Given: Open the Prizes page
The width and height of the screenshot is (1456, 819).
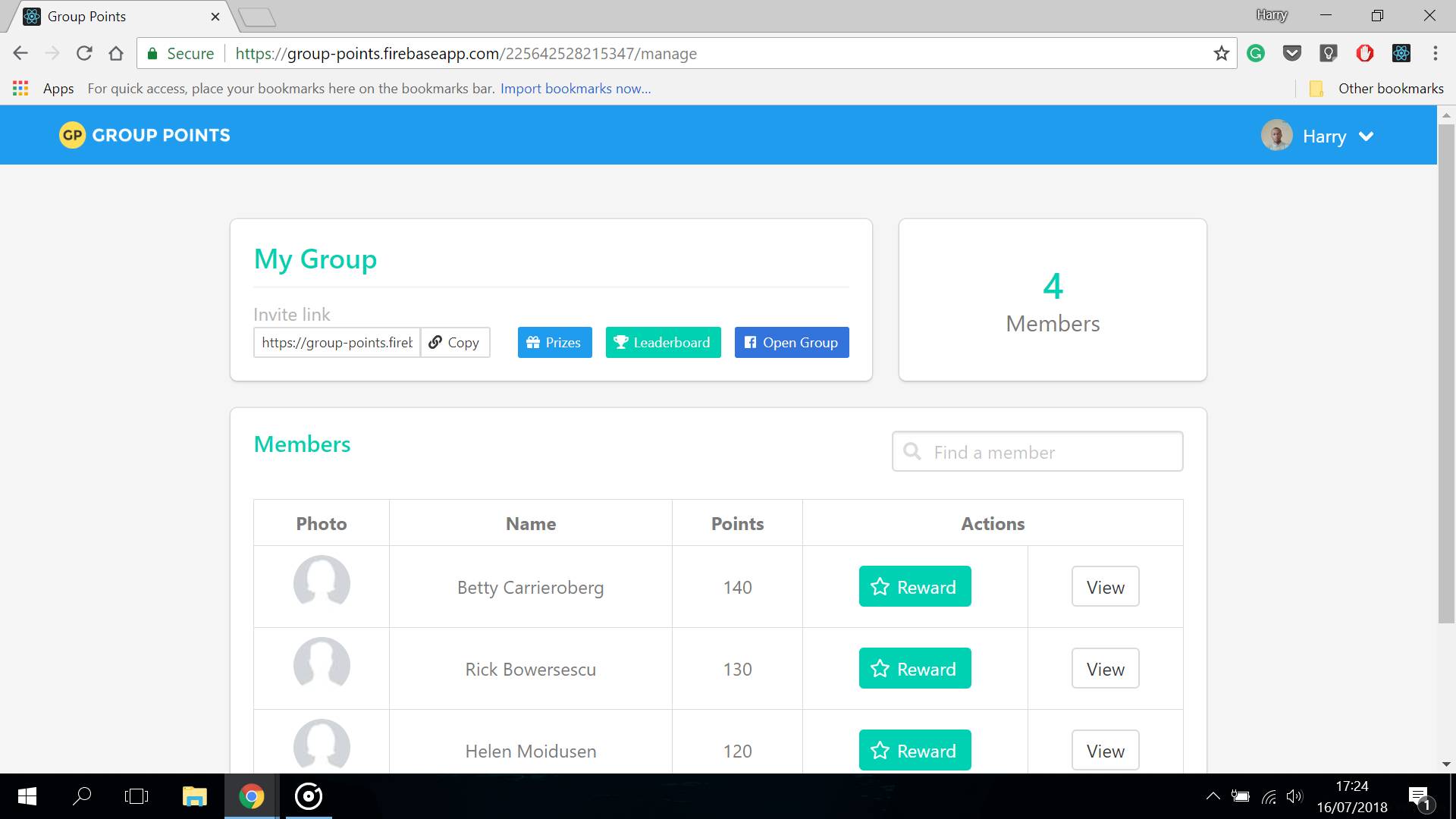Looking at the screenshot, I should coord(554,343).
